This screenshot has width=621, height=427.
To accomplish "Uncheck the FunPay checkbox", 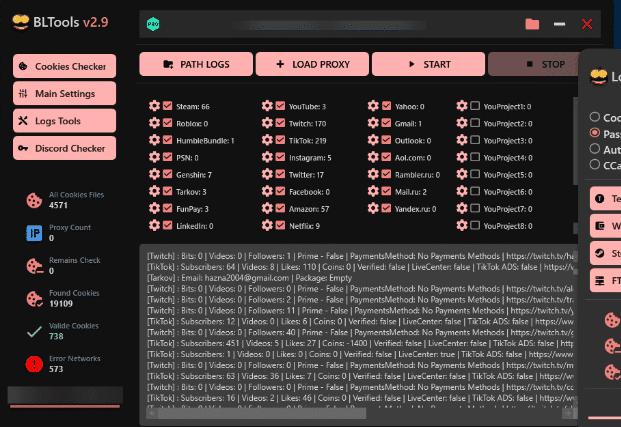I will coord(168,208).
